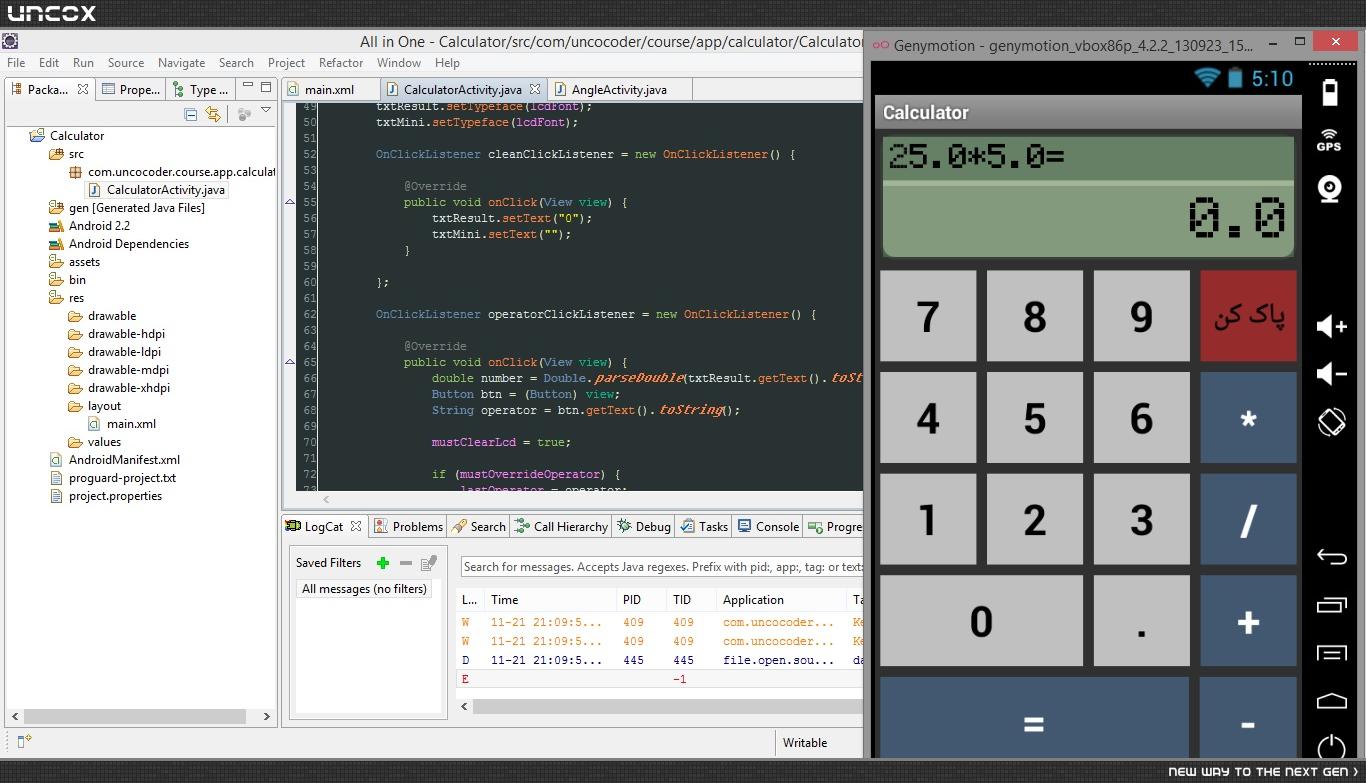Open the Type Hierarchy tab
Screen dimensions: 1366x783
coord(200,89)
